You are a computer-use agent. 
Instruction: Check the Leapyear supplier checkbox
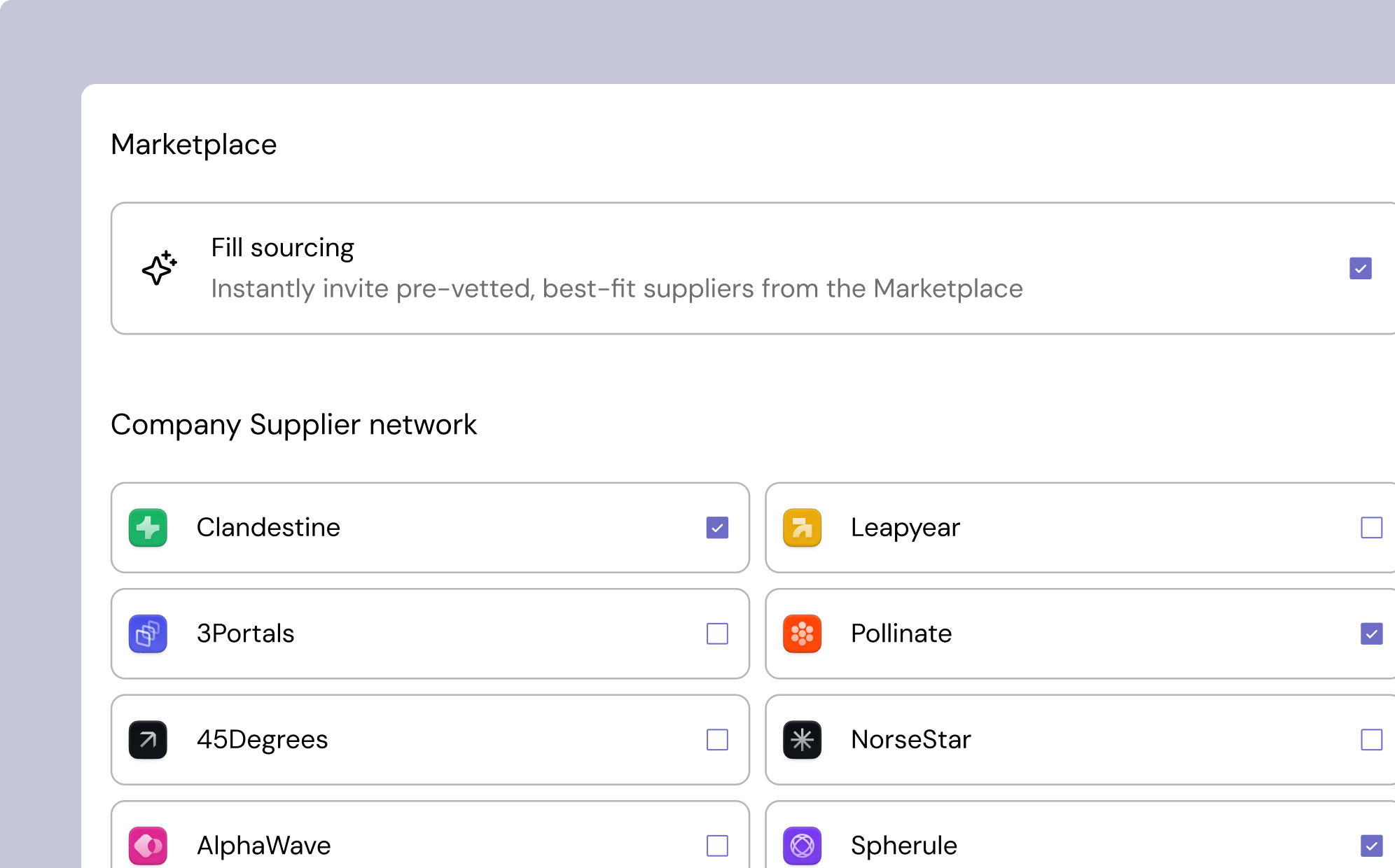(1371, 528)
